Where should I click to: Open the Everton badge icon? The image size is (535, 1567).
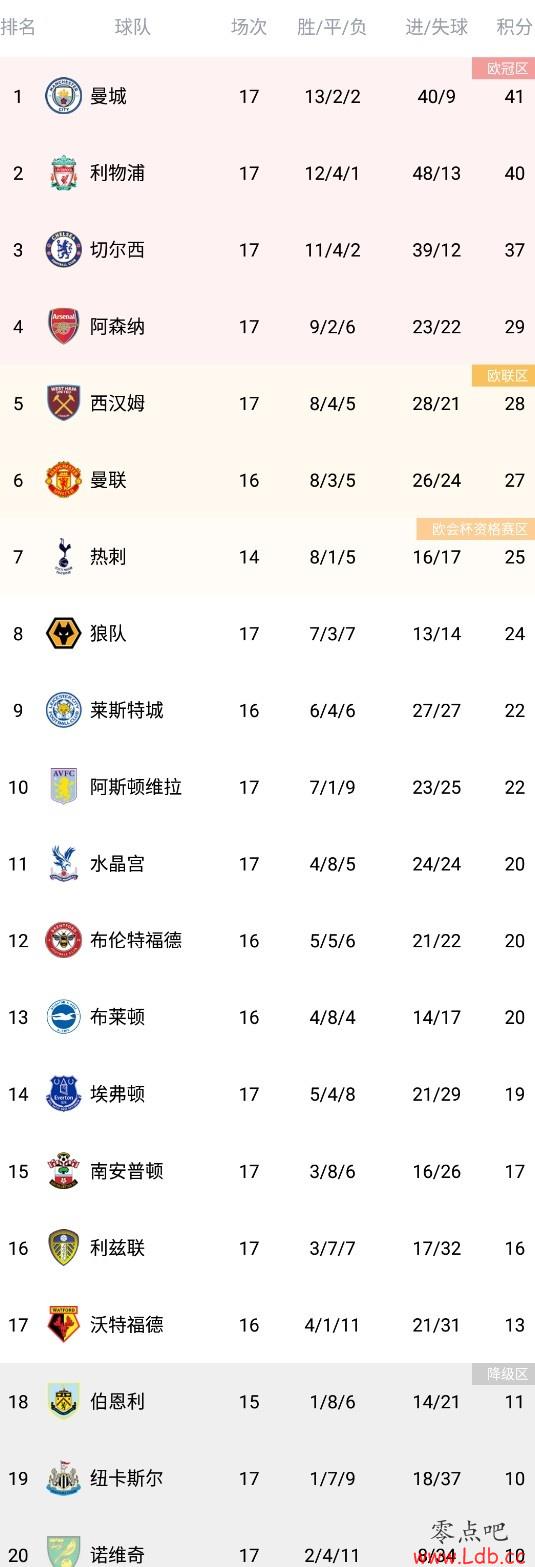point(64,1094)
